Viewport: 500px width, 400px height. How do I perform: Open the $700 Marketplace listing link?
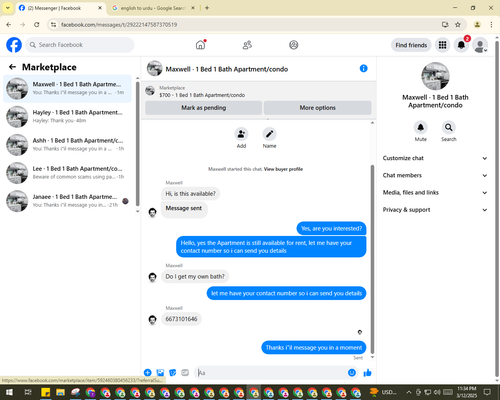(x=202, y=95)
